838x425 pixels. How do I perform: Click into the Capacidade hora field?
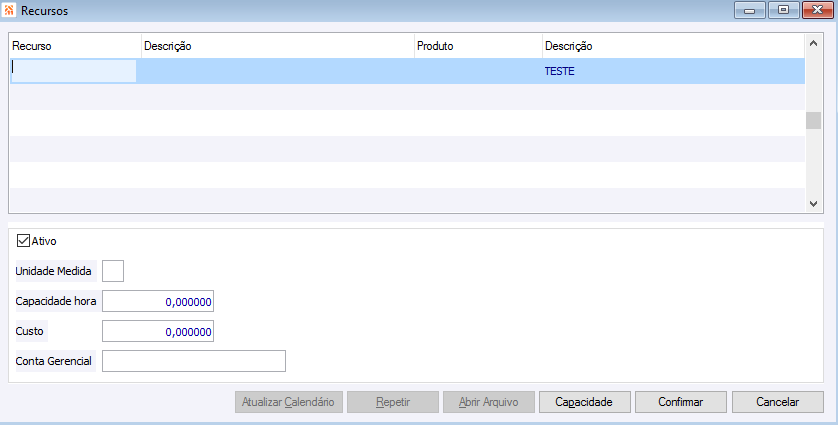158,302
